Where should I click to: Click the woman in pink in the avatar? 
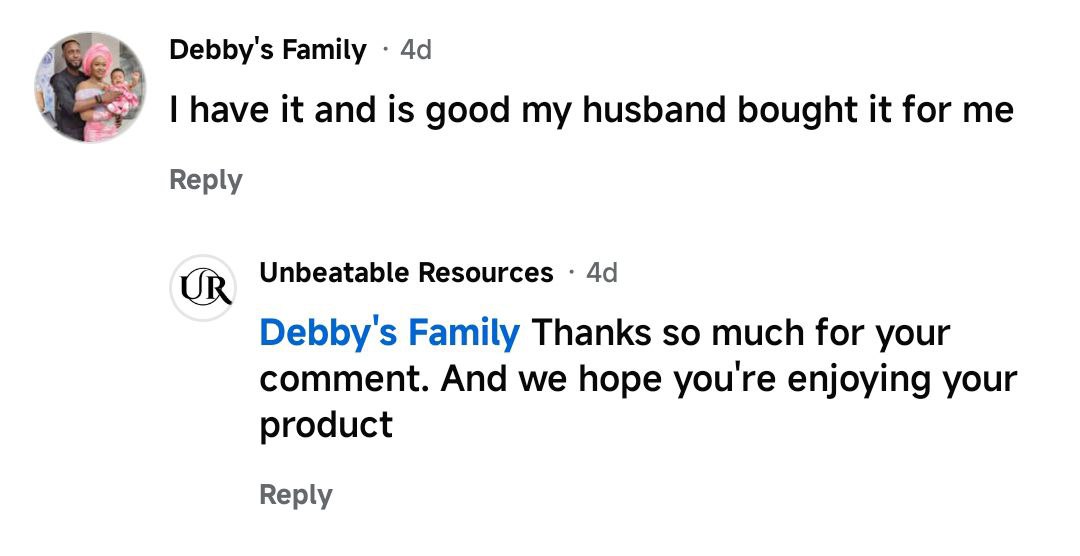pyautogui.click(x=102, y=78)
